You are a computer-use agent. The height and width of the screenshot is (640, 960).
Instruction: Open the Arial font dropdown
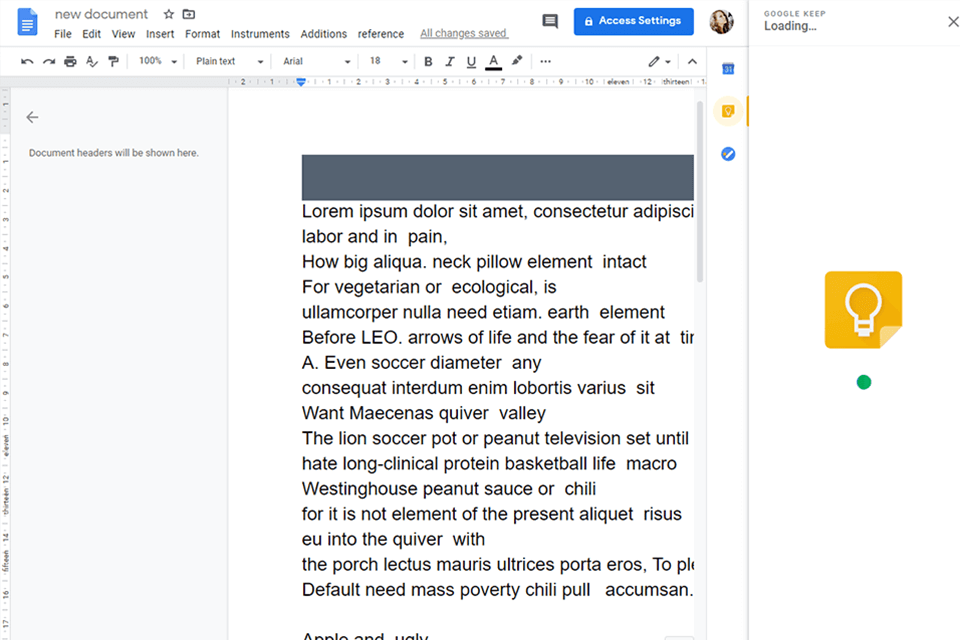click(x=316, y=61)
